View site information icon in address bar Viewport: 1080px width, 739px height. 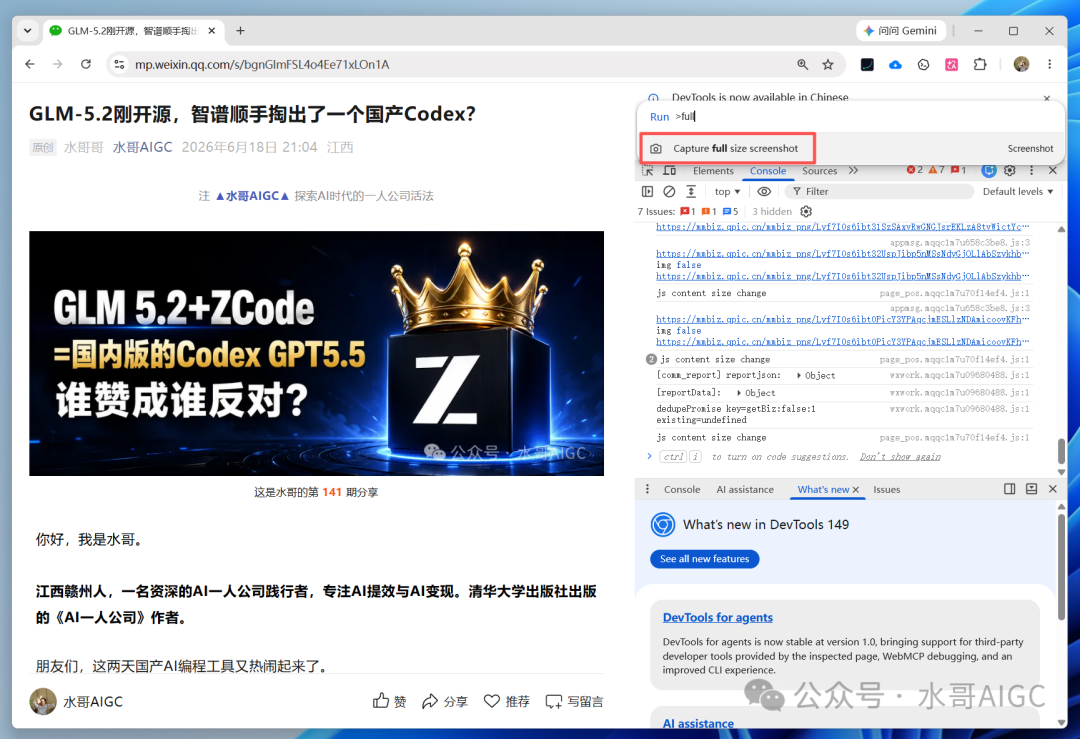coord(119,64)
